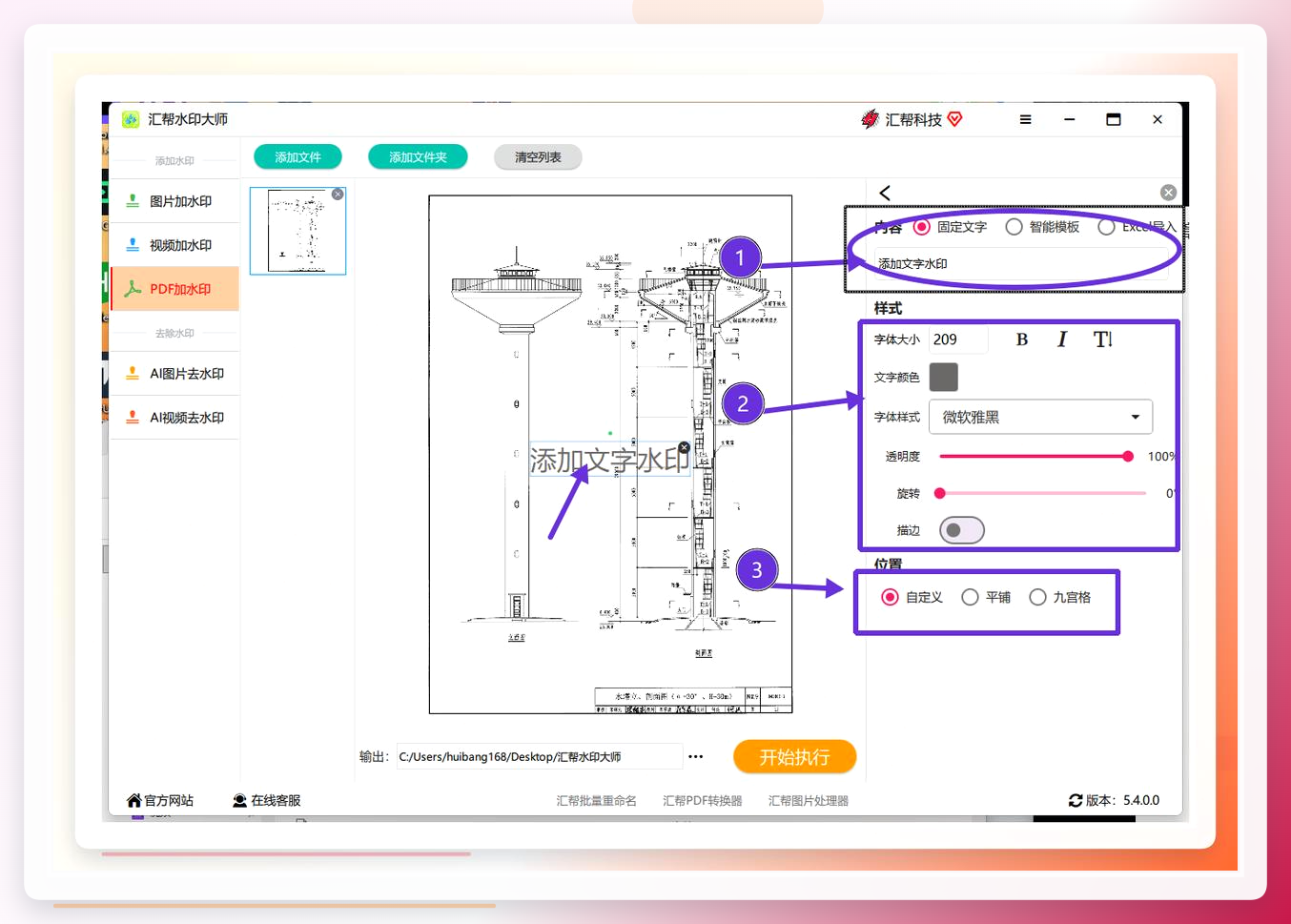Click the 添加文字水印 content text field
Screen dimensions: 1291x924
point(1020,264)
